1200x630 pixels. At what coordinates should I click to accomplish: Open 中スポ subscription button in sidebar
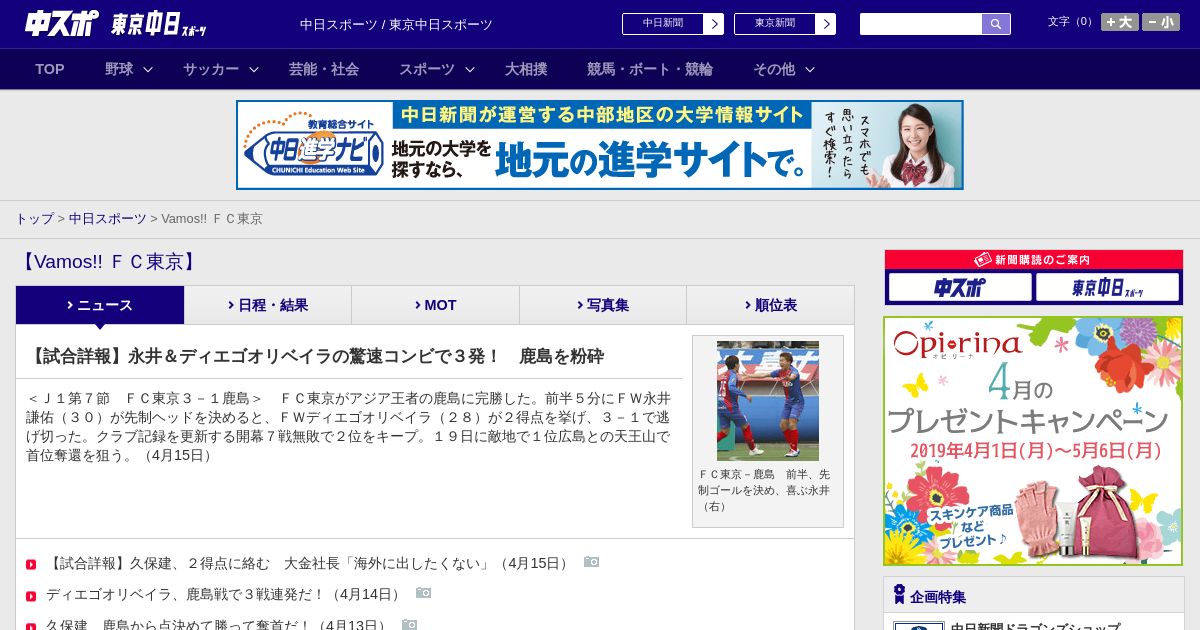[960, 288]
